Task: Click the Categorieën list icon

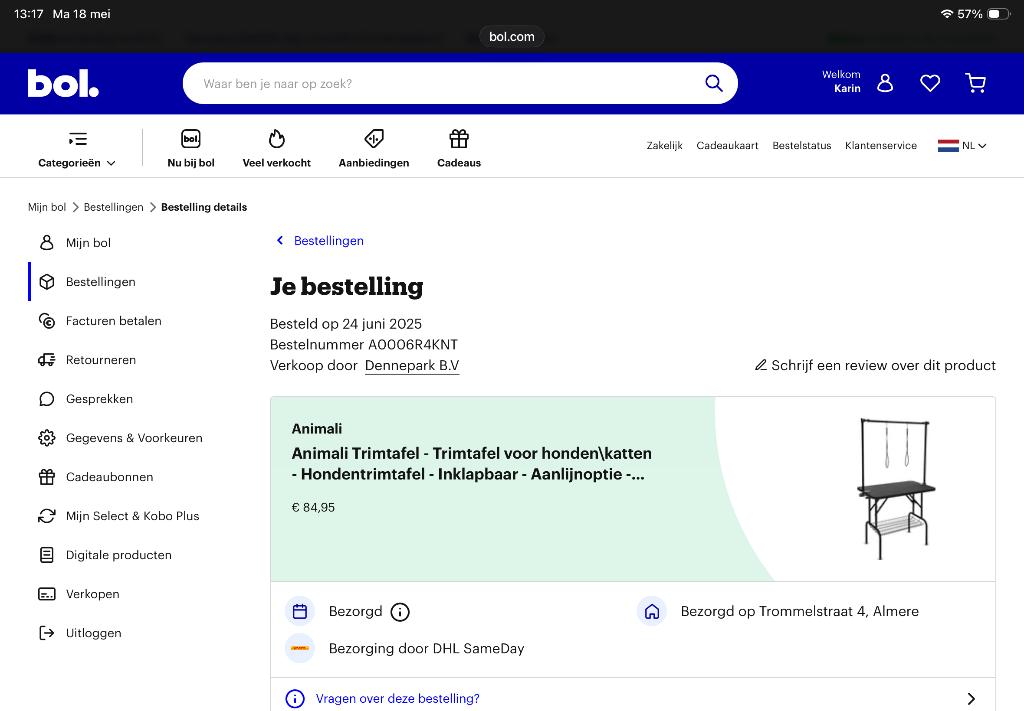Action: pos(78,139)
